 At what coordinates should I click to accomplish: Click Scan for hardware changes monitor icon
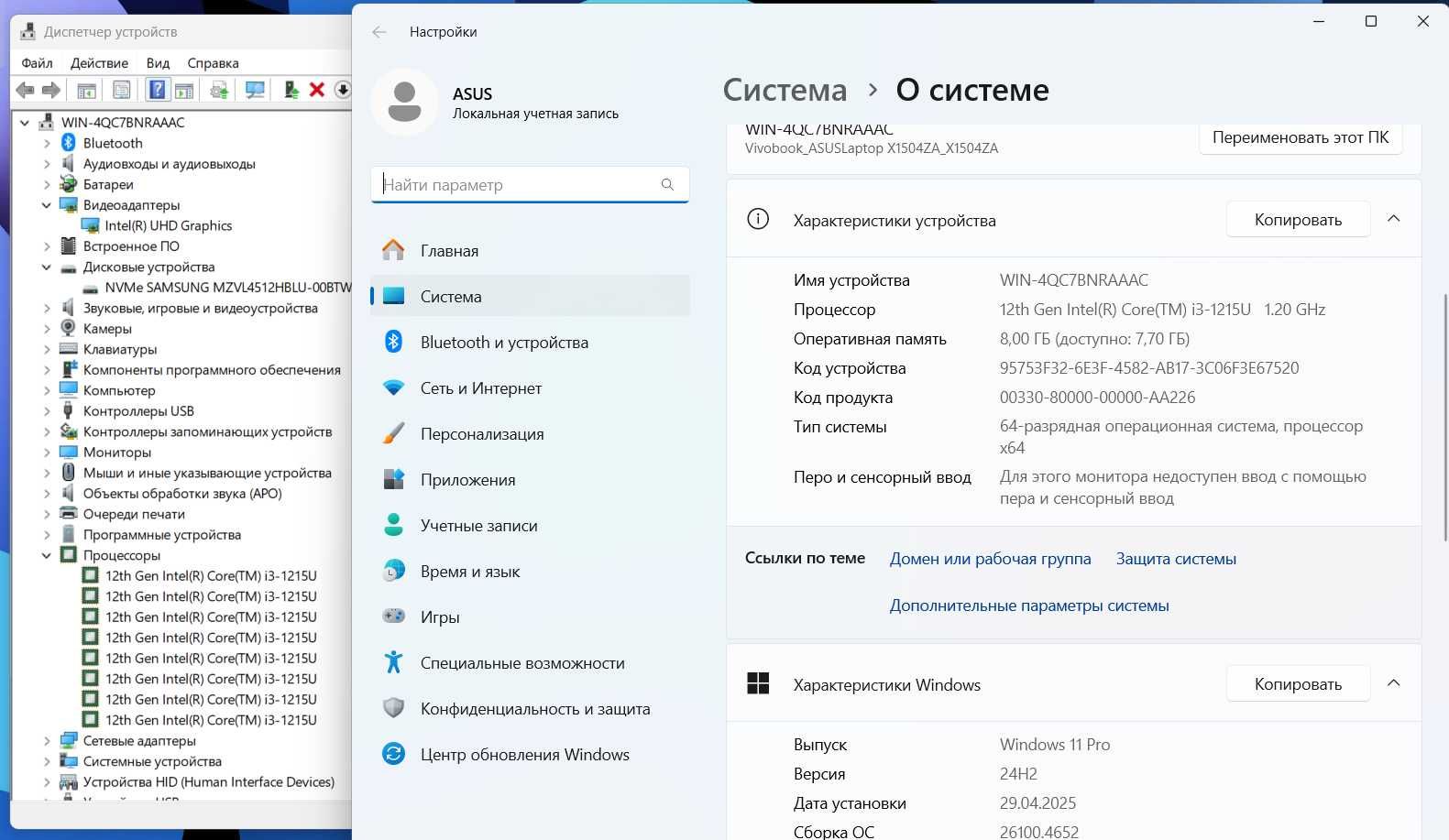(x=255, y=90)
